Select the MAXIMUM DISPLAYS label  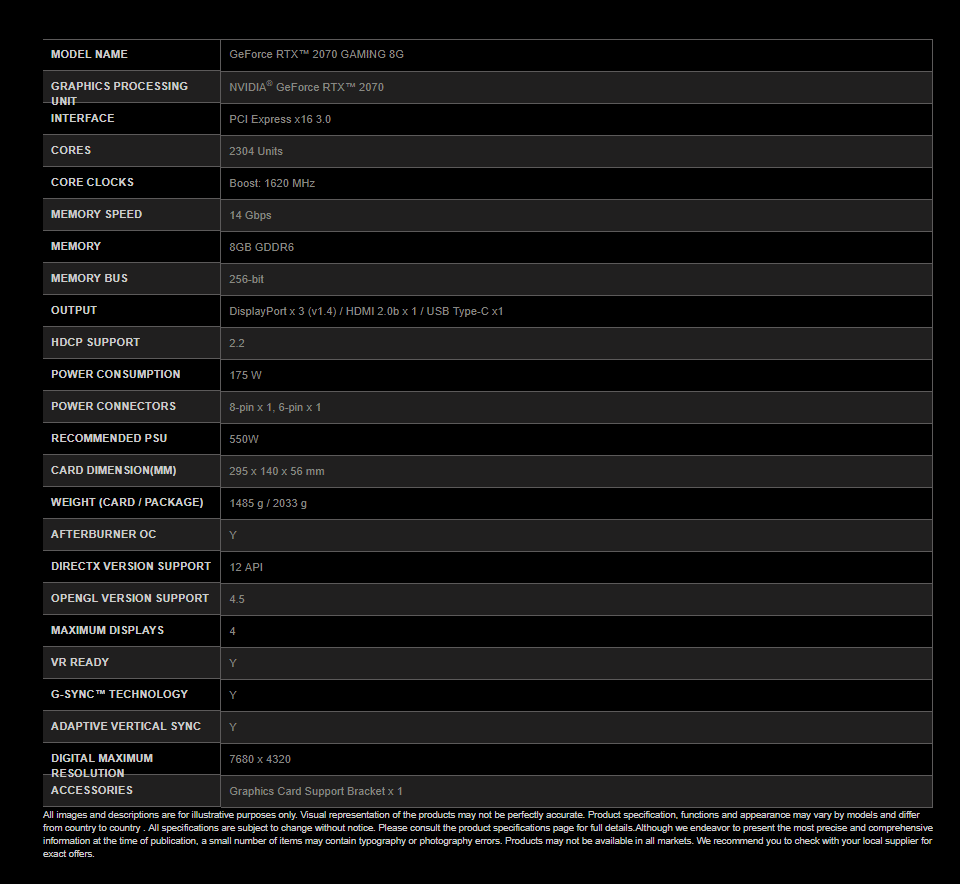pyautogui.click(x=108, y=630)
